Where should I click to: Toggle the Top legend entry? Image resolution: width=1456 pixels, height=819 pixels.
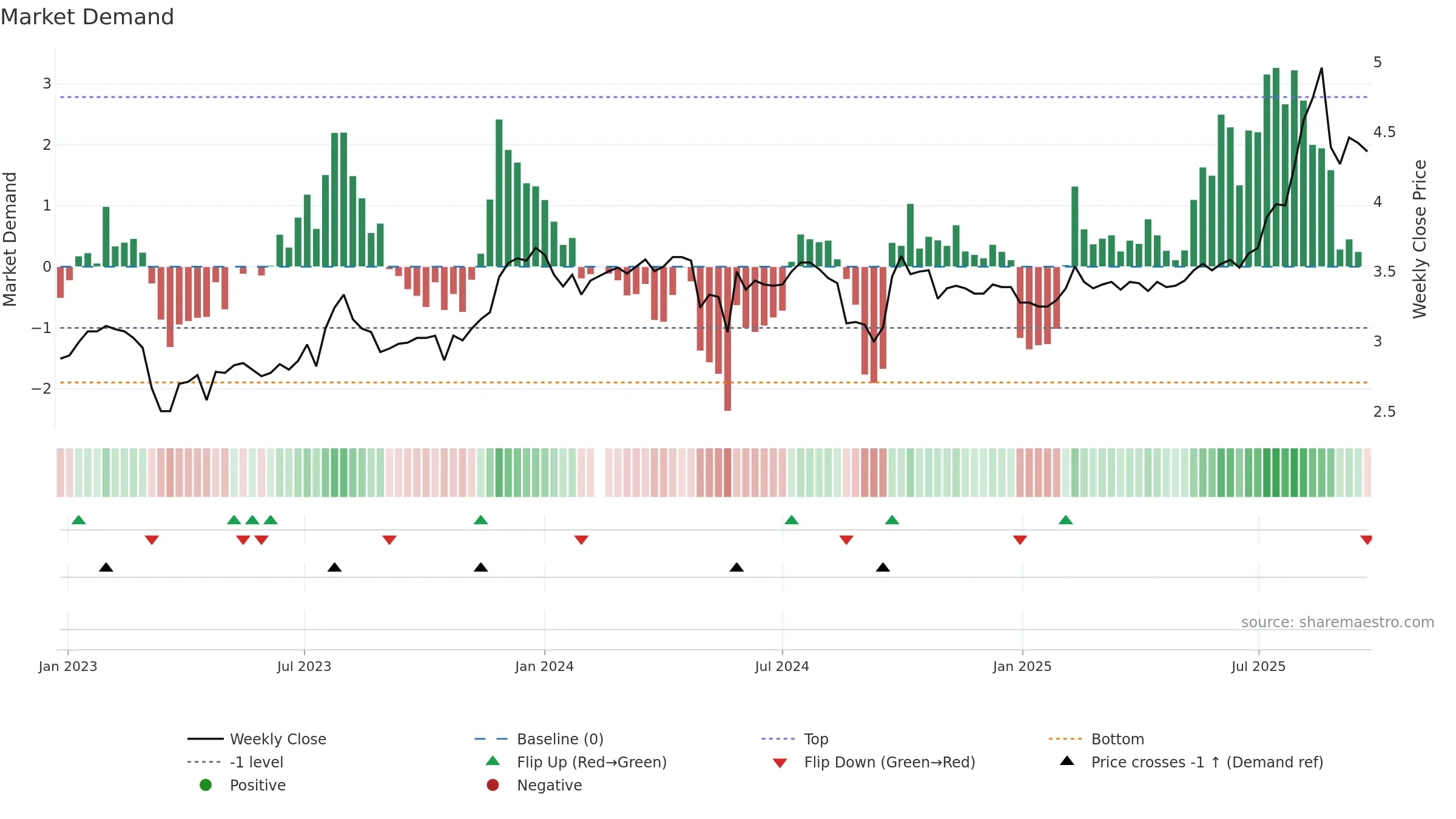(795, 739)
